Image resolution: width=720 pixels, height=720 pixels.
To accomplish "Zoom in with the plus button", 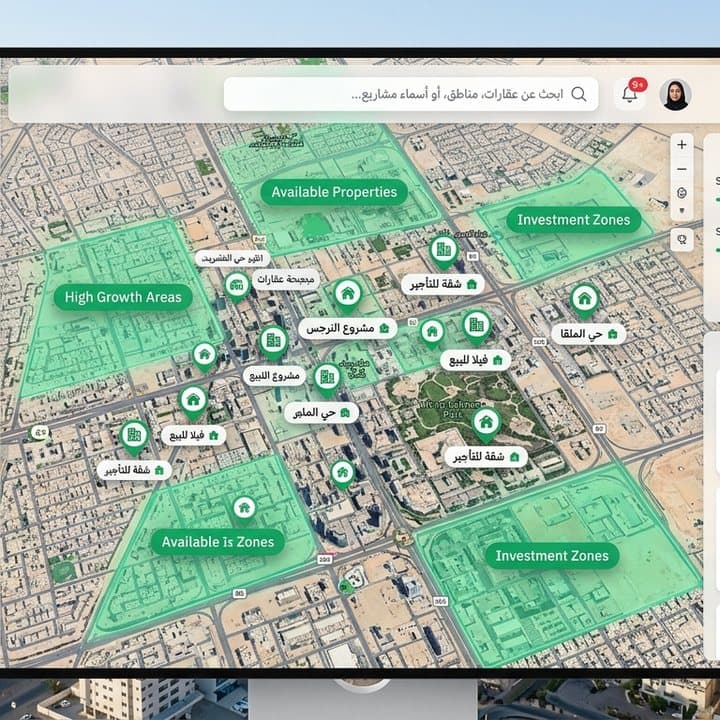I will [682, 145].
